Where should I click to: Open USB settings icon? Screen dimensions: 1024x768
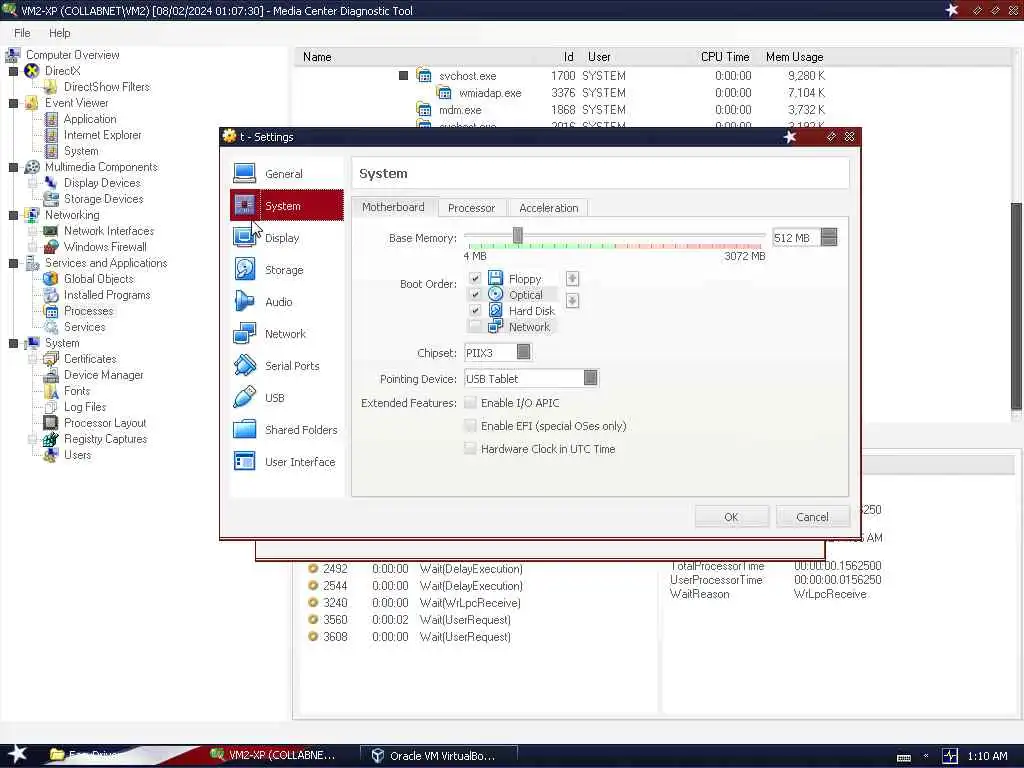tap(244, 398)
